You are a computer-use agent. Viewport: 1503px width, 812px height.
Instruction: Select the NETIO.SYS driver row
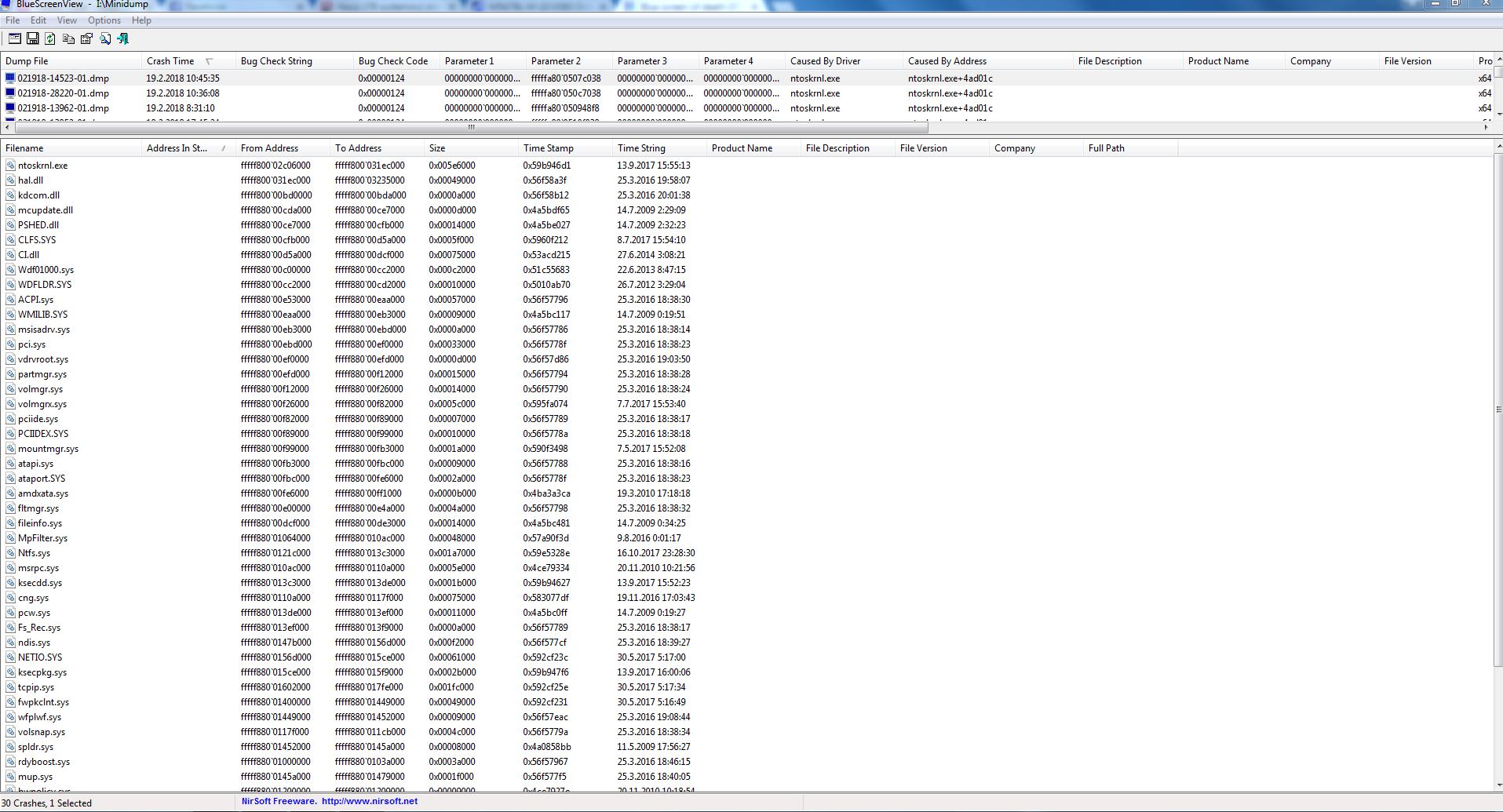746,657
